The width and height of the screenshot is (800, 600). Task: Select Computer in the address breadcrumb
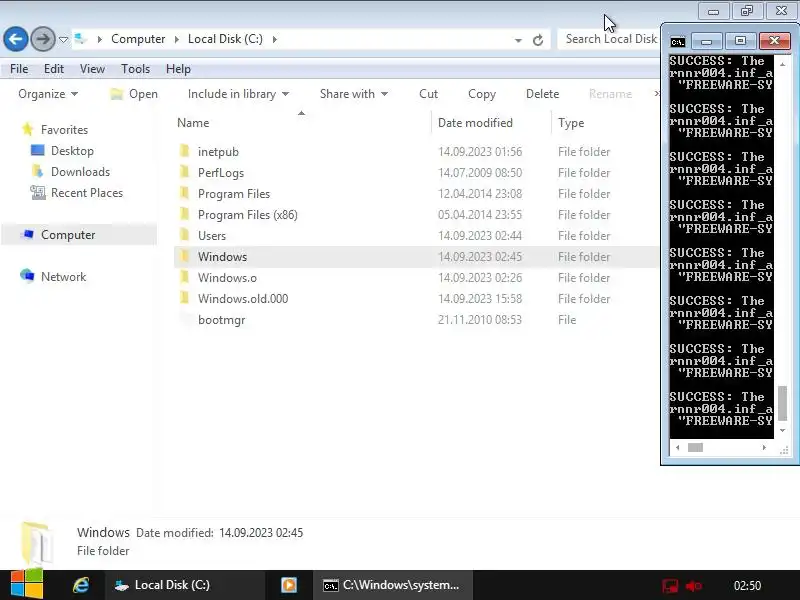[x=138, y=39]
